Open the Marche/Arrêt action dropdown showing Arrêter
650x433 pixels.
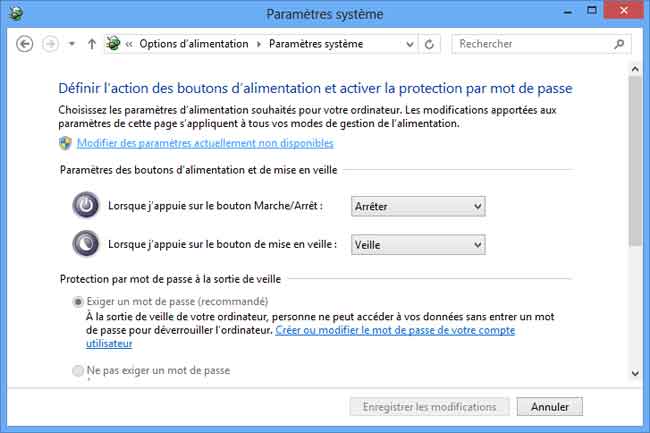pyautogui.click(x=418, y=206)
